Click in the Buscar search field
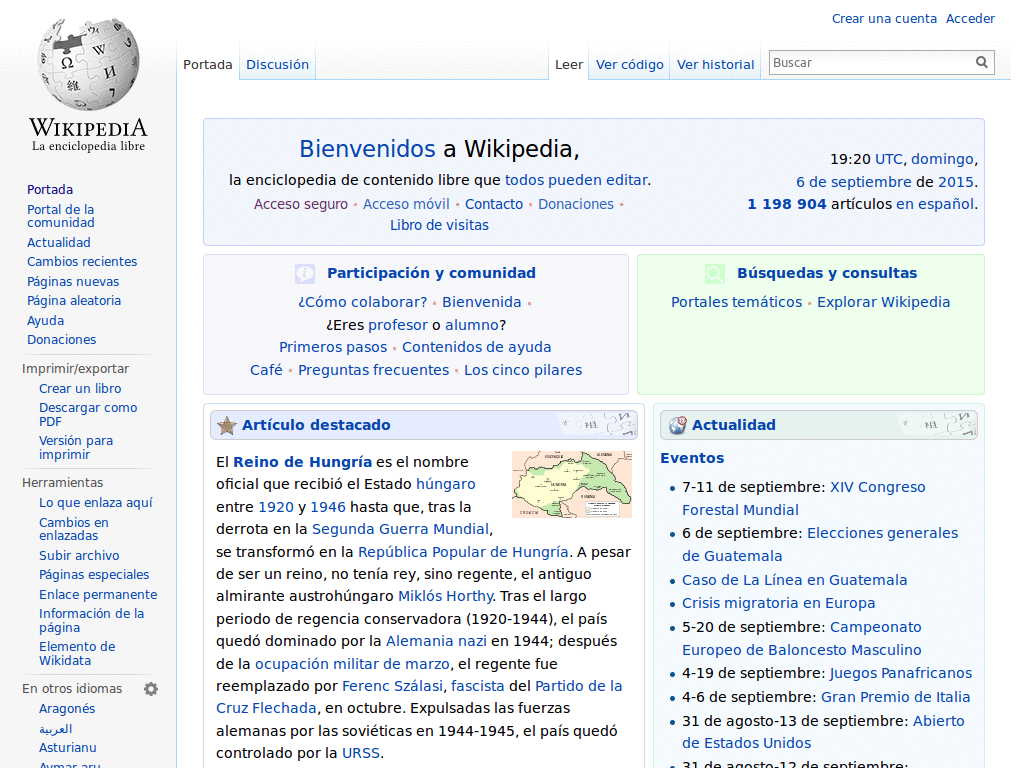Screen dimensions: 1024x768 (870, 62)
